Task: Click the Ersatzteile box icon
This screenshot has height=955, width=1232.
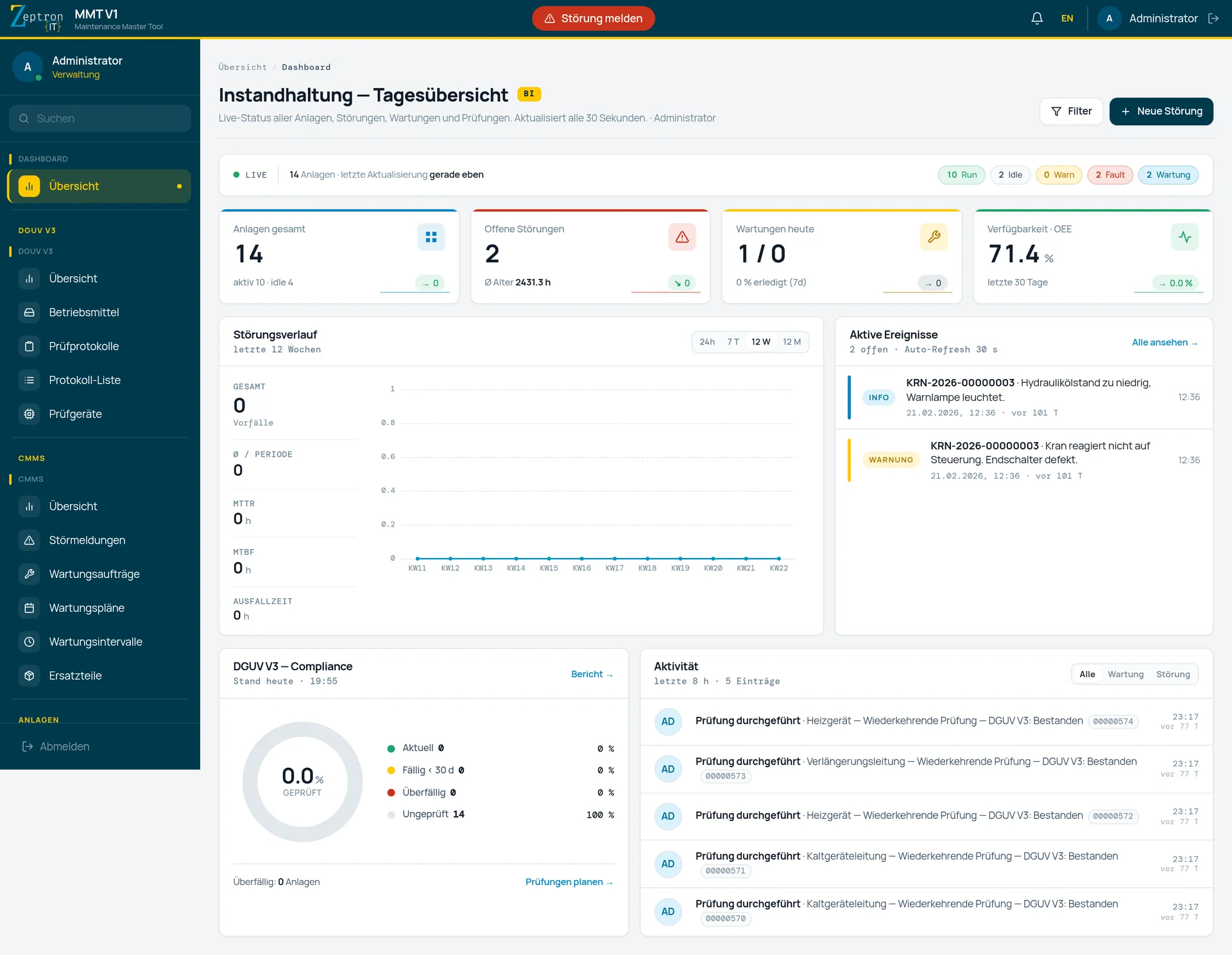Action: click(x=30, y=676)
